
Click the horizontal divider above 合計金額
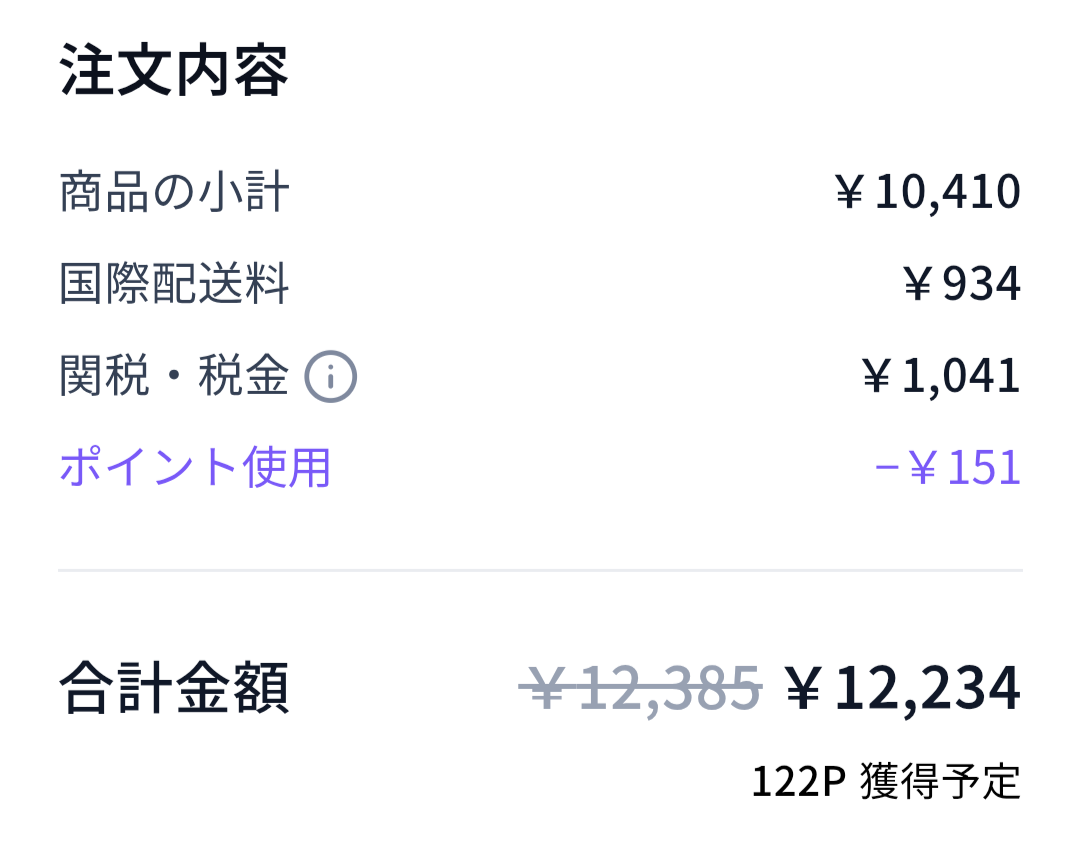click(x=540, y=570)
